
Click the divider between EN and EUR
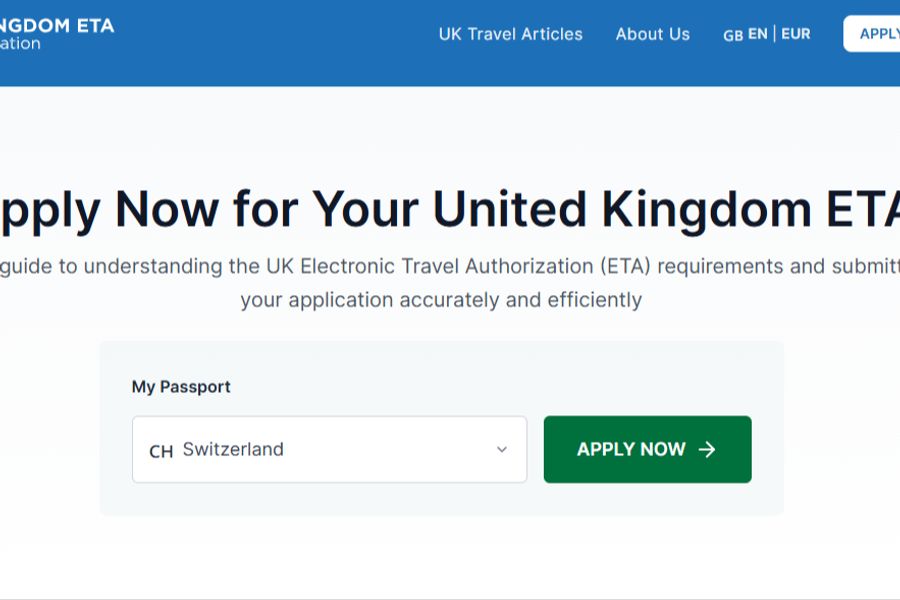click(x=774, y=34)
